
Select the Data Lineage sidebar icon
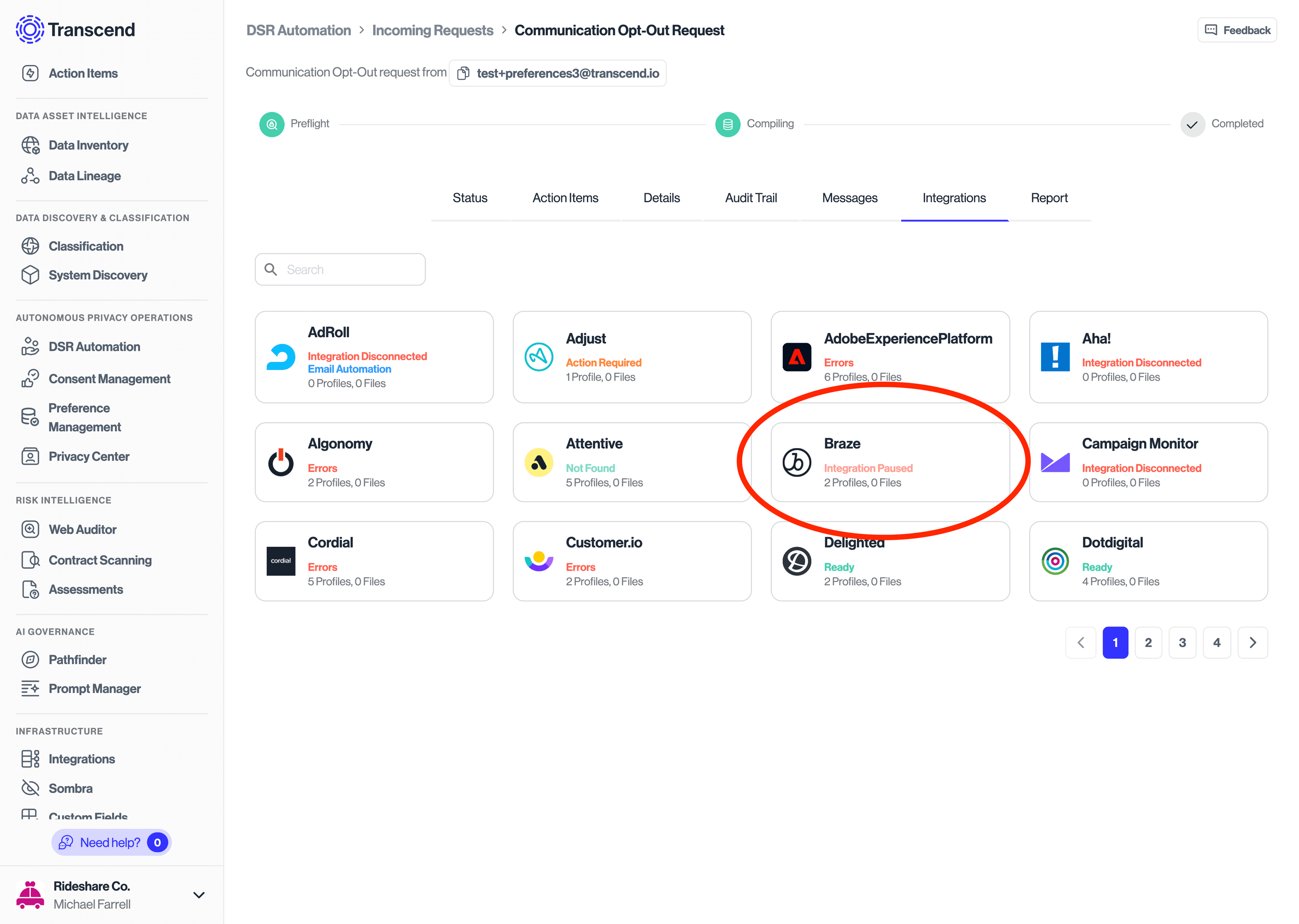pos(30,175)
